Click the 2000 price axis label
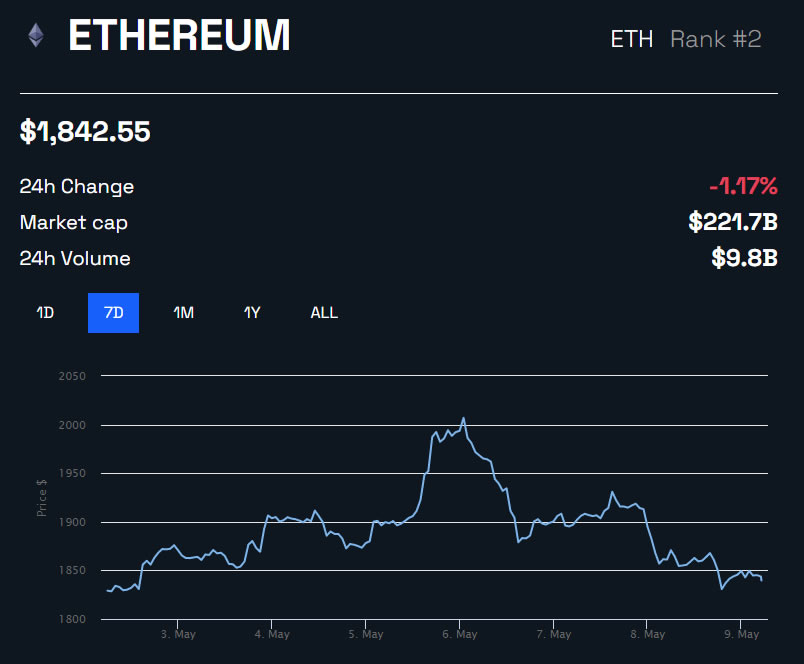 [x=74, y=425]
